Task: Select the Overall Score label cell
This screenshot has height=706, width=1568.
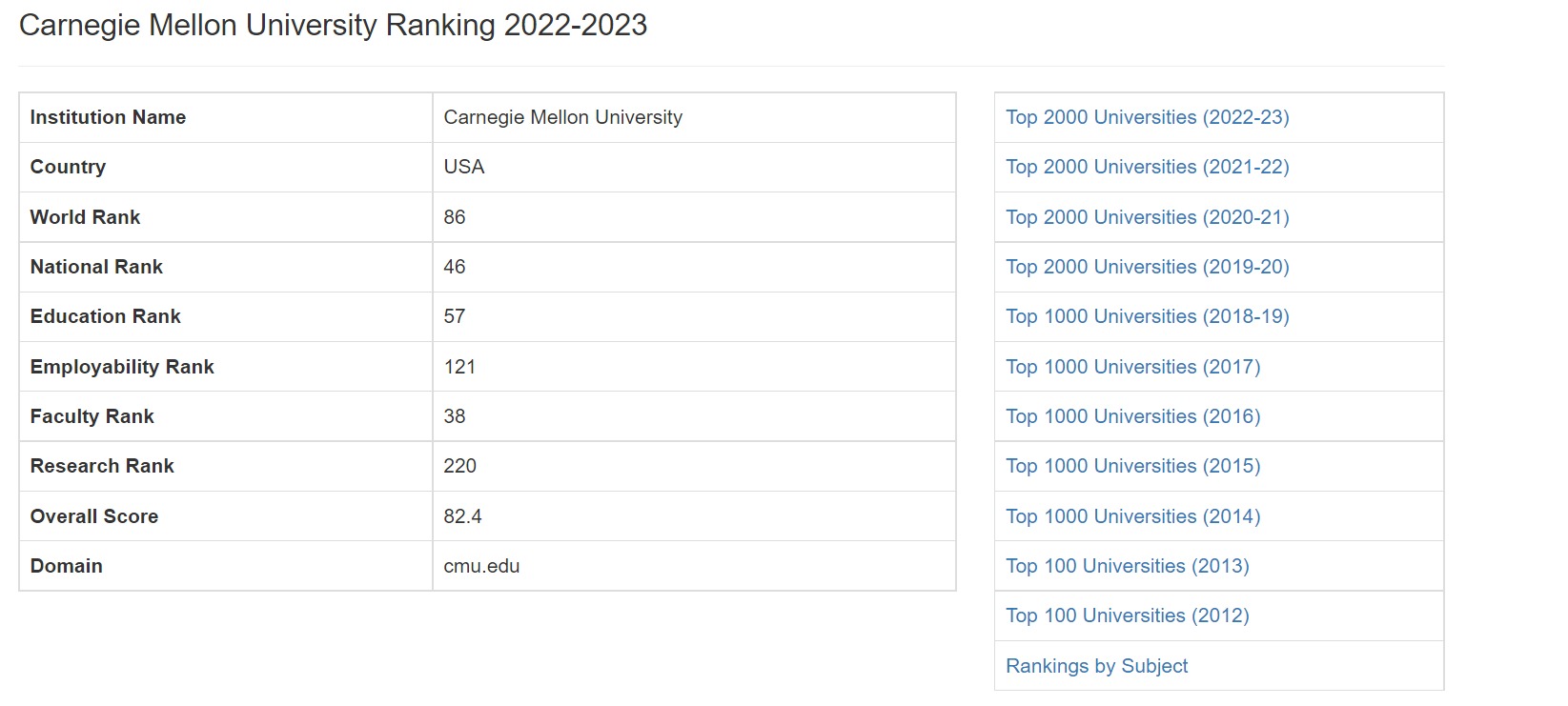Action: pyautogui.click(x=226, y=516)
